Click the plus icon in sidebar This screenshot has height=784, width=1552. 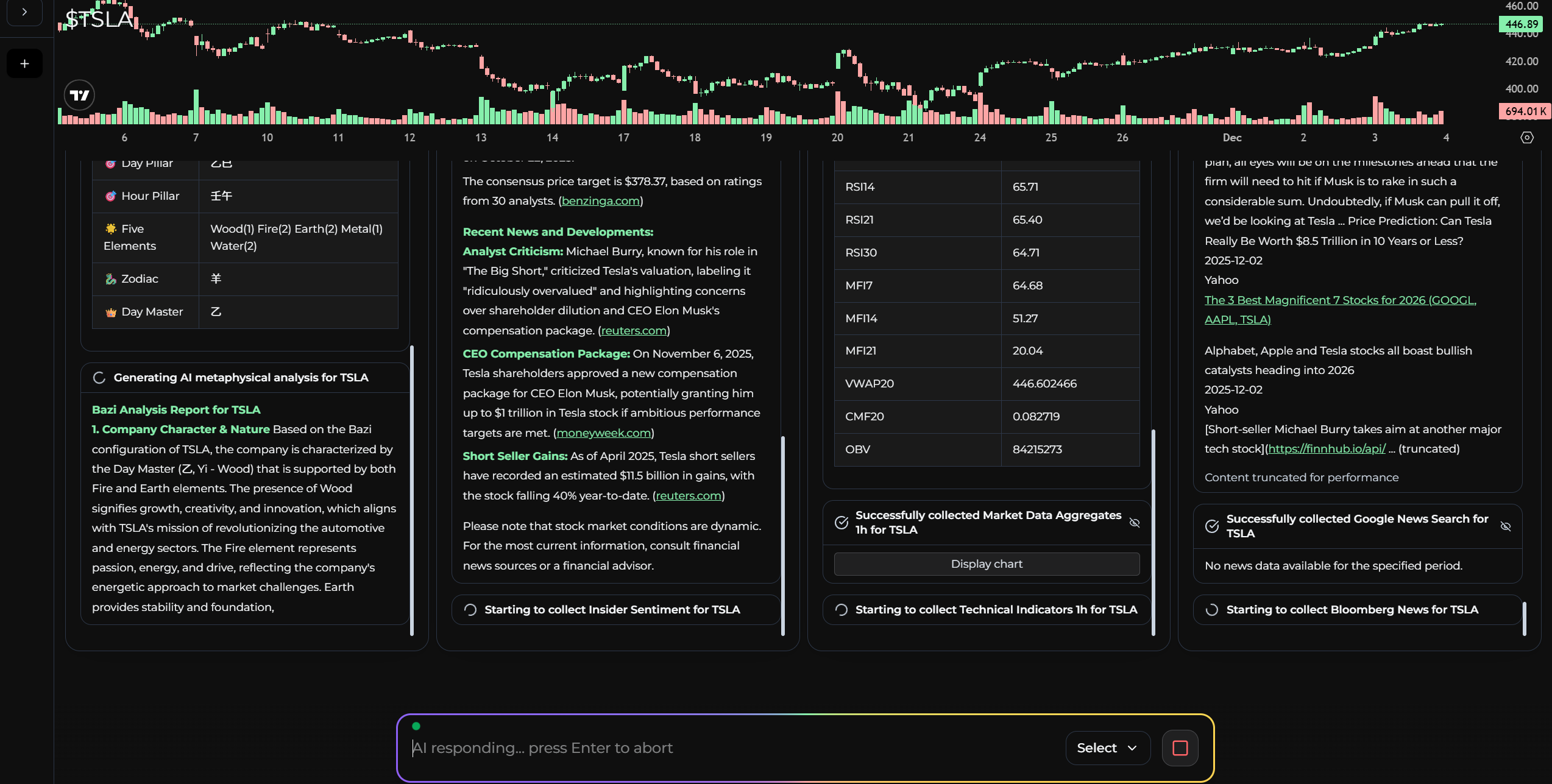(24, 63)
